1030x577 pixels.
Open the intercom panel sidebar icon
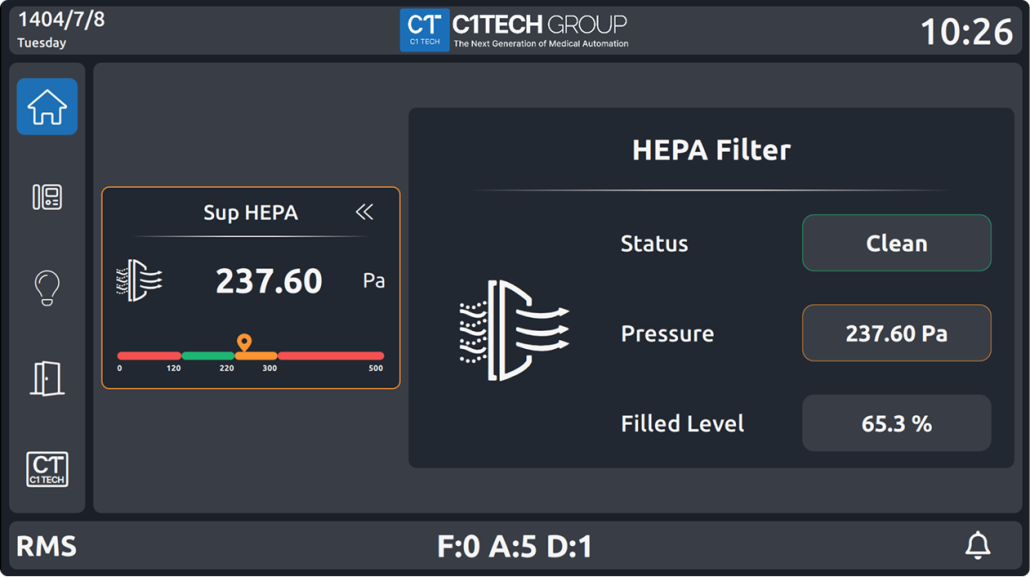pyautogui.click(x=47, y=197)
